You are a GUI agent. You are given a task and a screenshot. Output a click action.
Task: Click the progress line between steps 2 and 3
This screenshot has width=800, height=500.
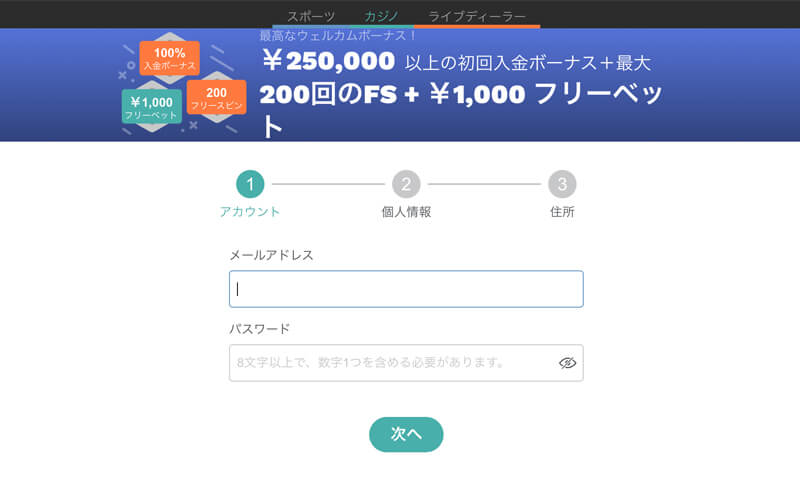[484, 184]
